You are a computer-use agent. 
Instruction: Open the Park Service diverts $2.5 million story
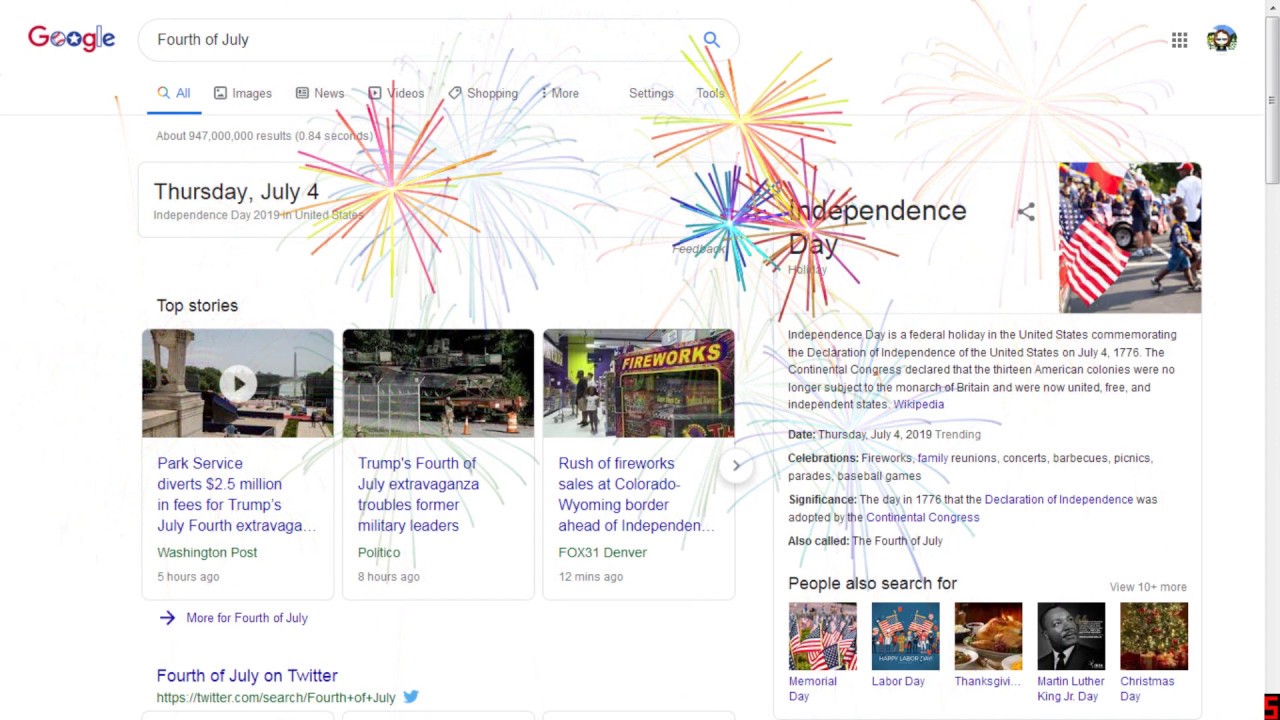236,494
